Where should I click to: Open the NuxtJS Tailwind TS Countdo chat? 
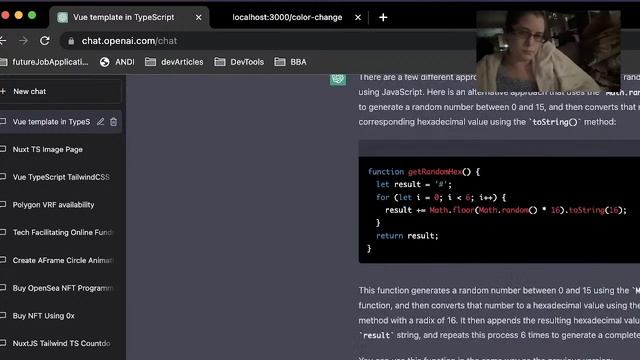[60, 343]
